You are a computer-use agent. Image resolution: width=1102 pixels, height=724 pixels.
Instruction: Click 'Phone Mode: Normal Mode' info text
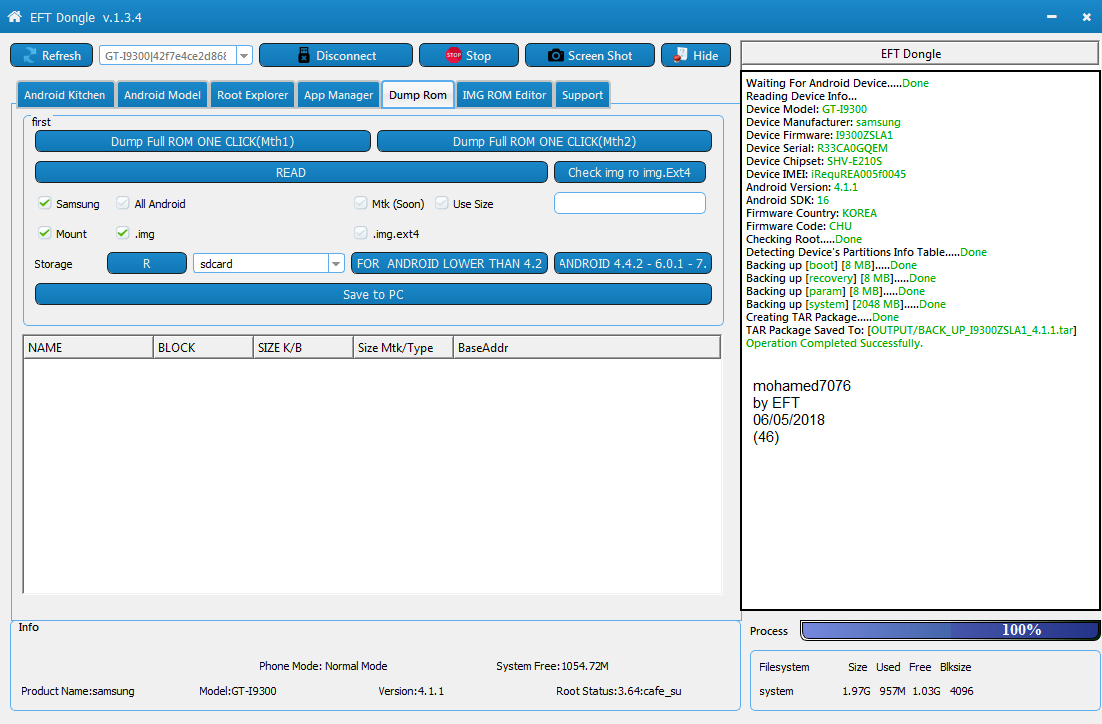pos(323,666)
